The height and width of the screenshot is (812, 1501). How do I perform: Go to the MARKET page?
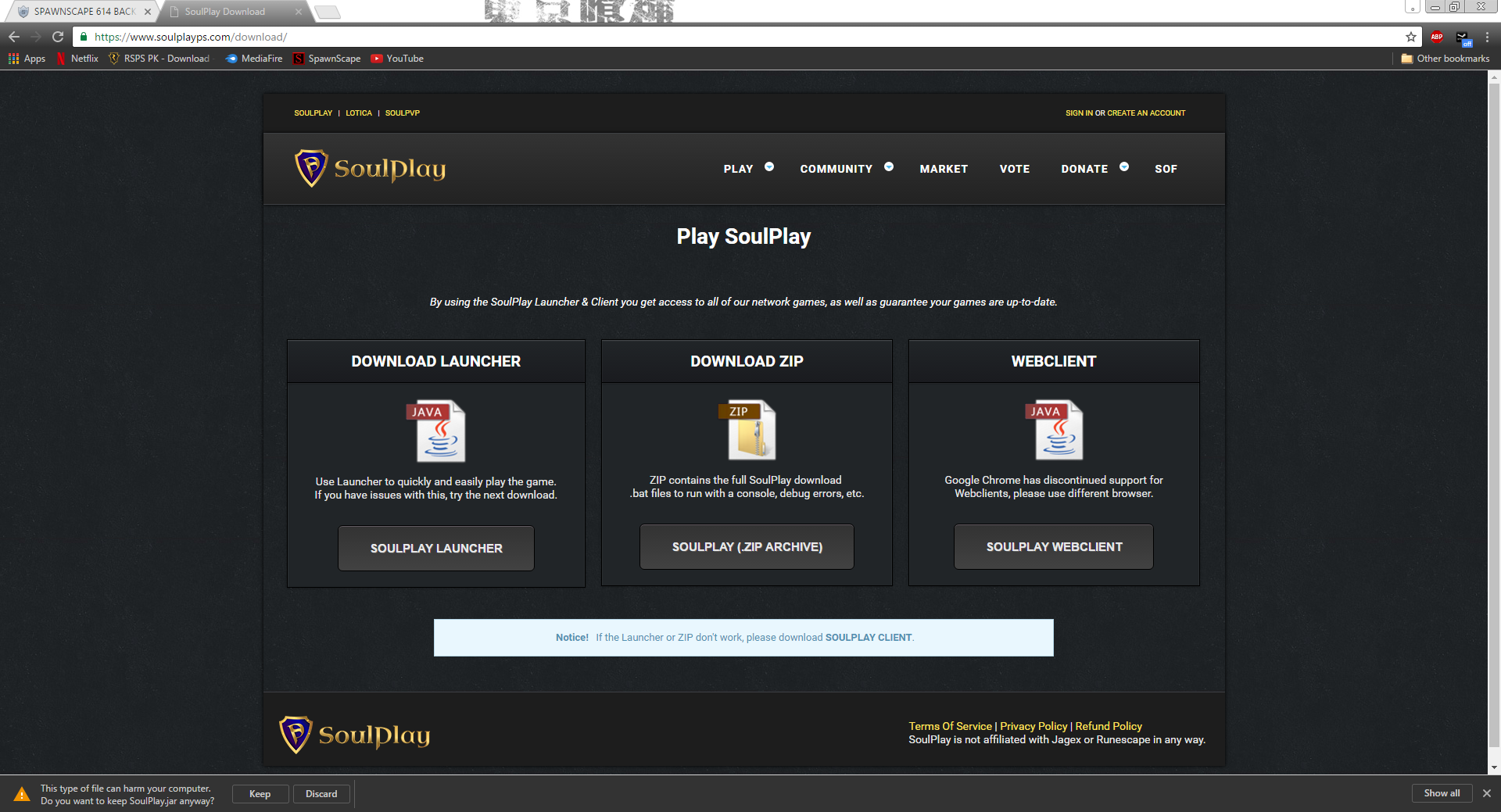944,169
